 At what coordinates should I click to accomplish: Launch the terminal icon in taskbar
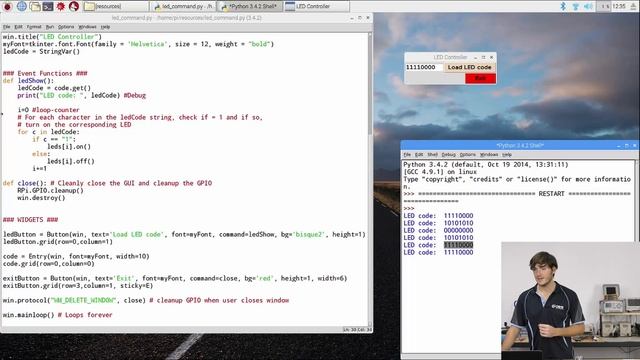tap(48, 6)
